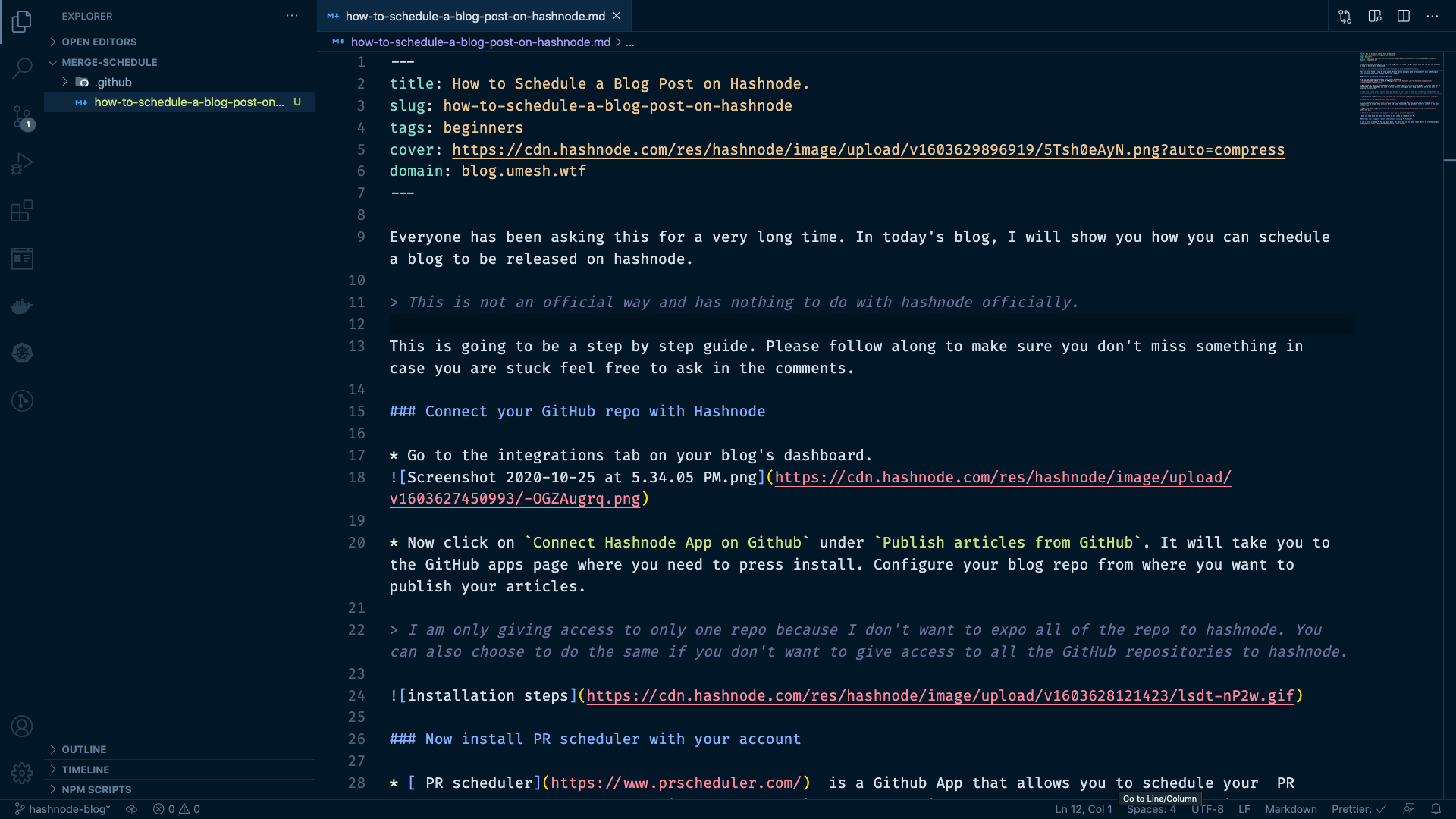
Task: Open the Accounts icon in the activity bar
Action: (x=22, y=726)
